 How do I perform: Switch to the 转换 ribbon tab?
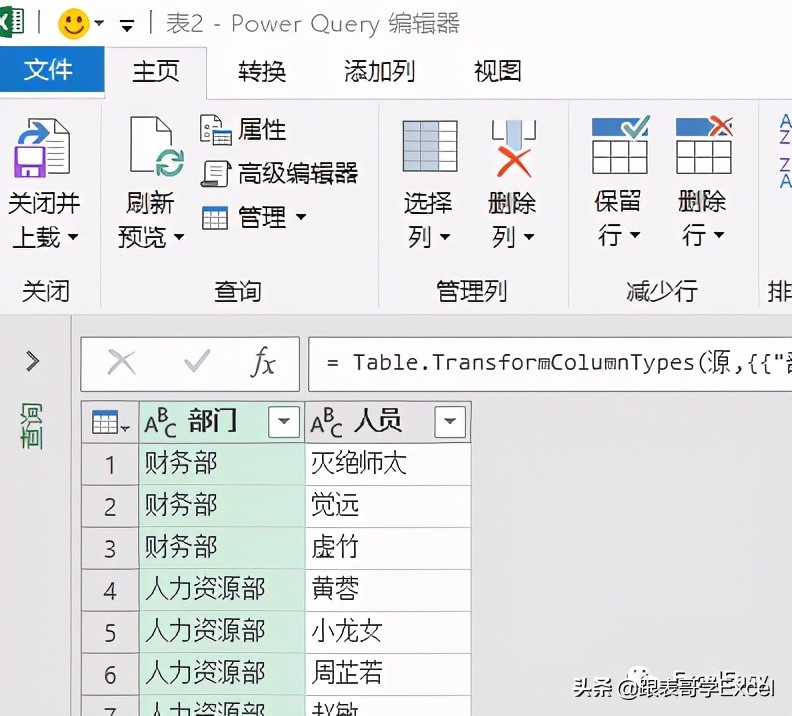pos(262,71)
